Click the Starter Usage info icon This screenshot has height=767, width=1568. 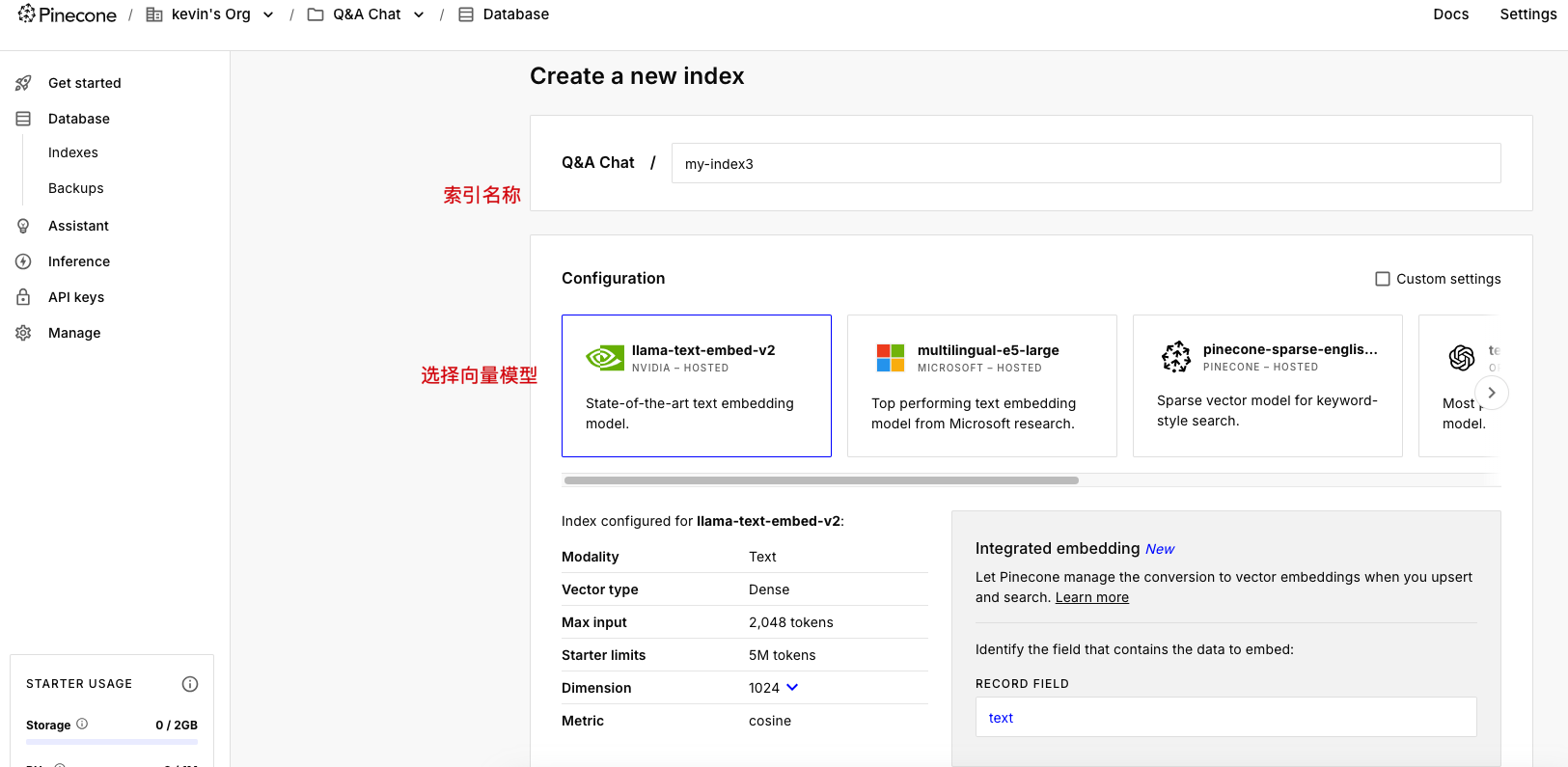tap(190, 684)
